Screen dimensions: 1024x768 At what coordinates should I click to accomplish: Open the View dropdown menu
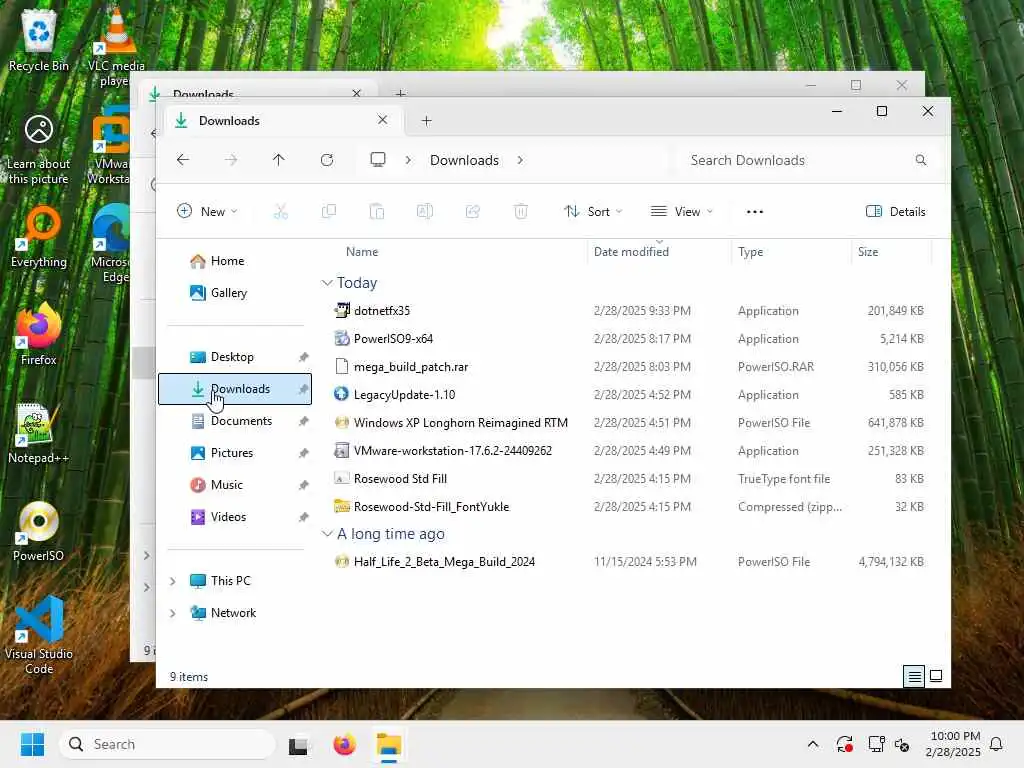[x=682, y=212]
